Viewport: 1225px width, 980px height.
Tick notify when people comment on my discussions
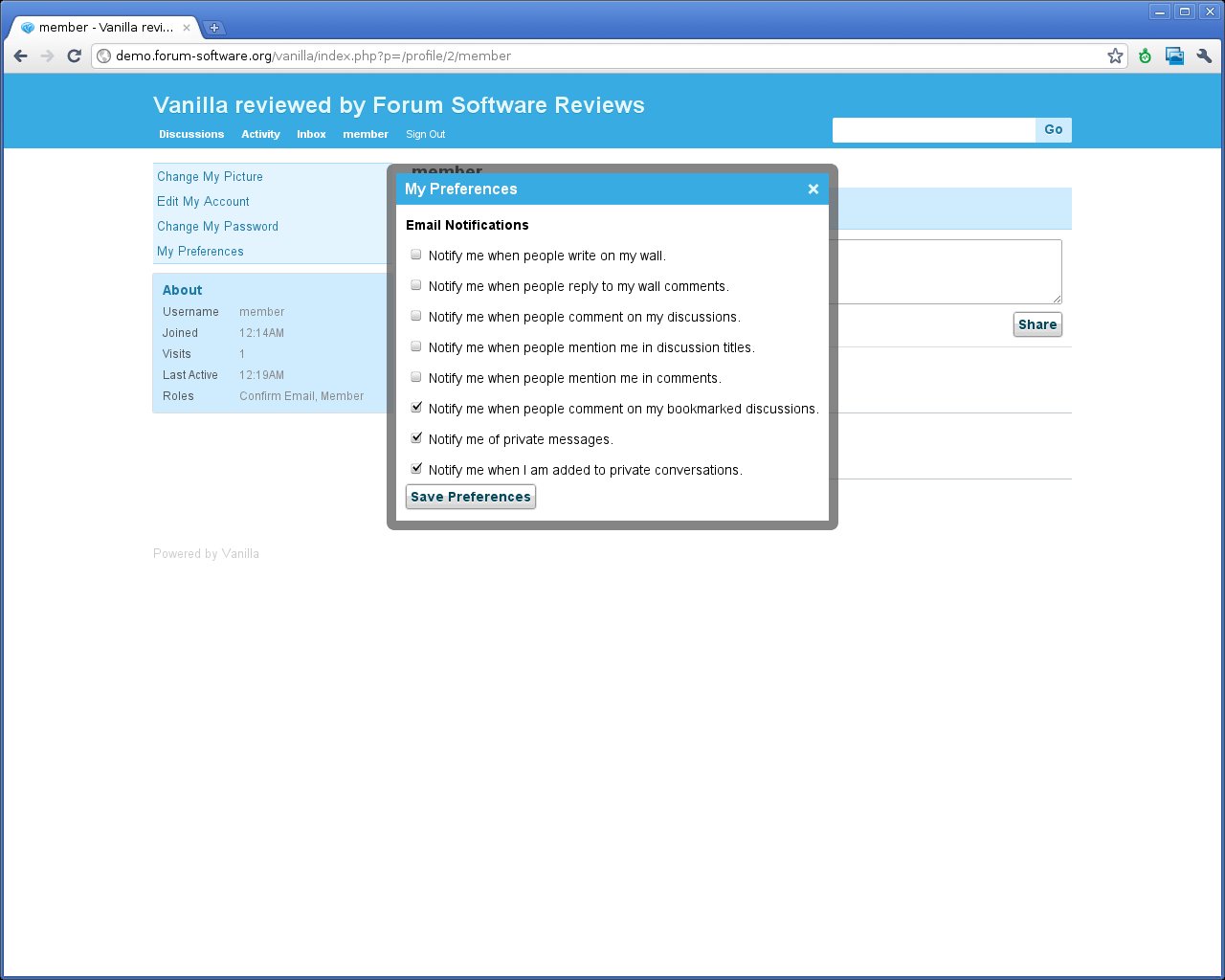click(416, 316)
